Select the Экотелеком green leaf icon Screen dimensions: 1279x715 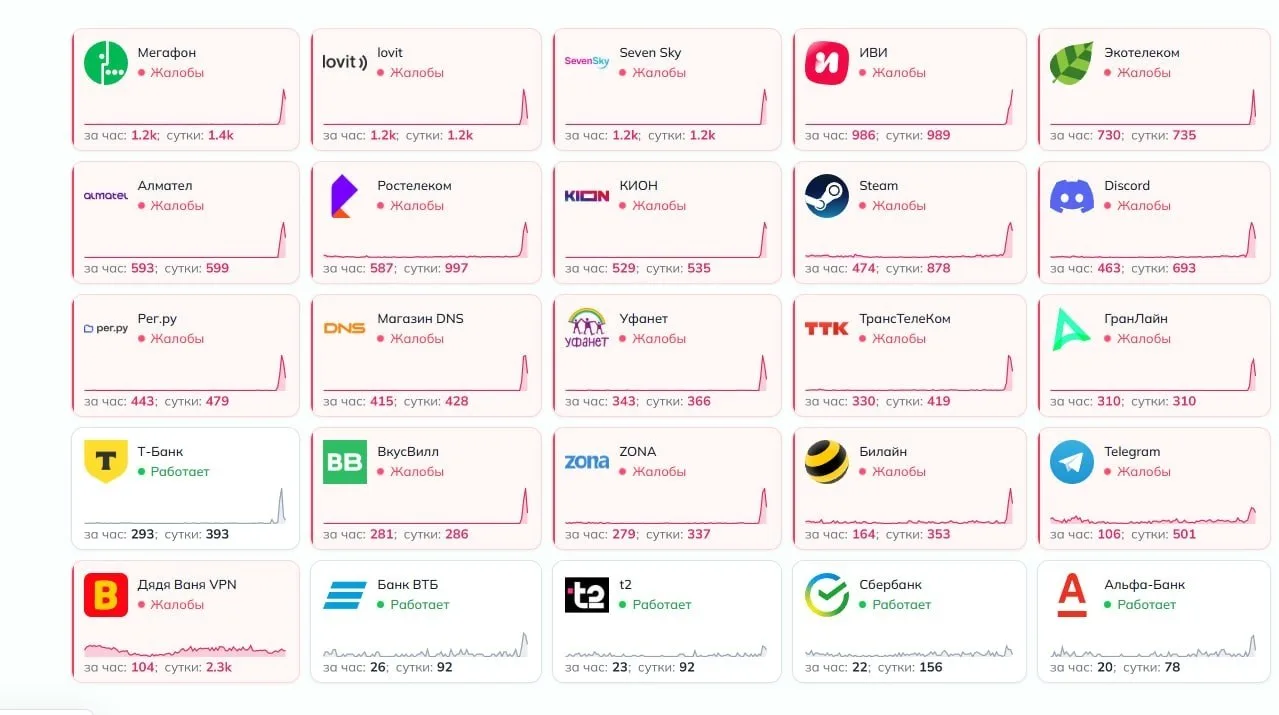1072,62
